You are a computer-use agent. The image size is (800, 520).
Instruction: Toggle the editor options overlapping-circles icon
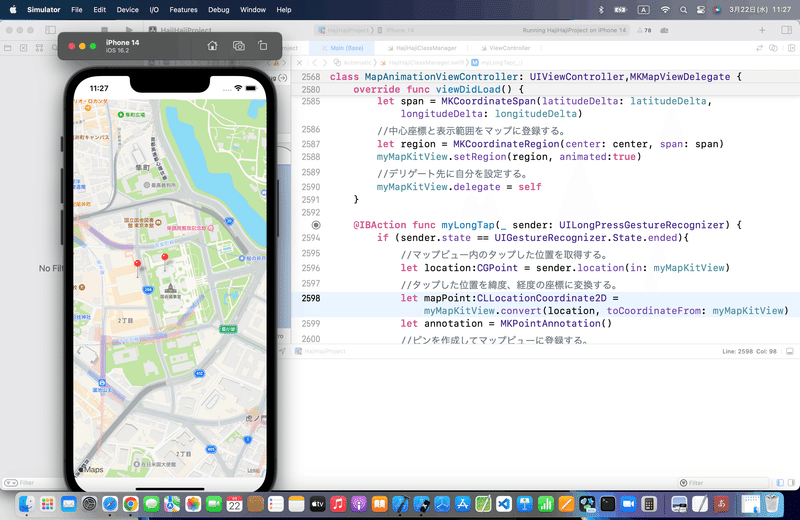click(773, 48)
